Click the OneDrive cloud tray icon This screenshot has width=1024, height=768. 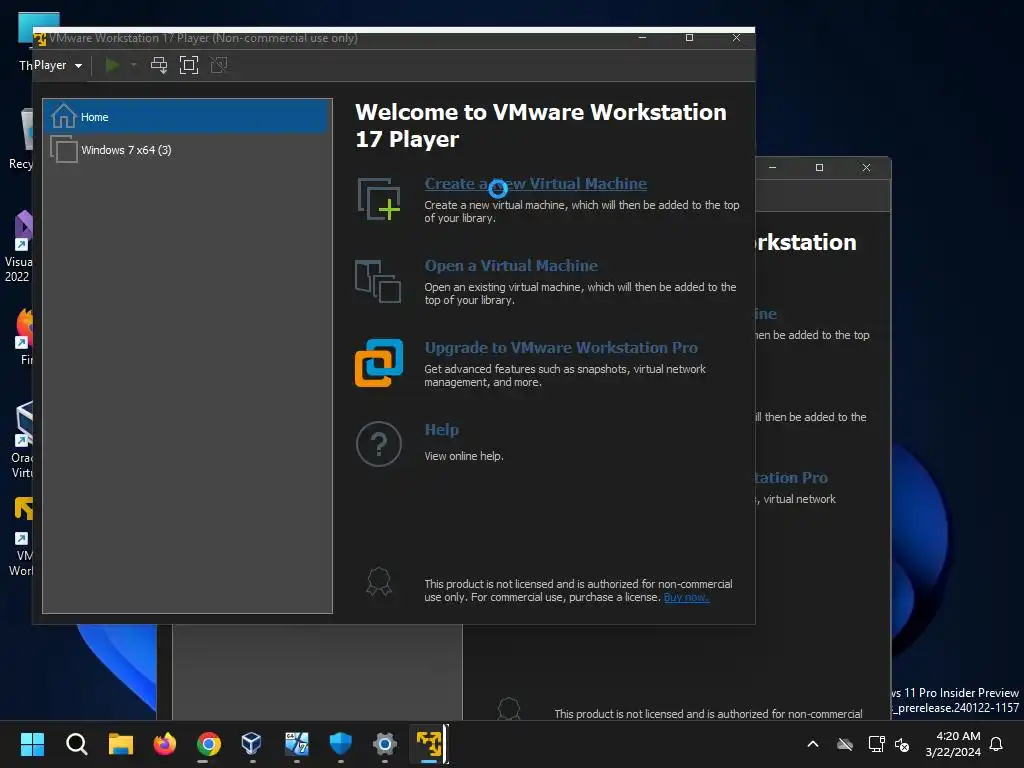(x=845, y=744)
